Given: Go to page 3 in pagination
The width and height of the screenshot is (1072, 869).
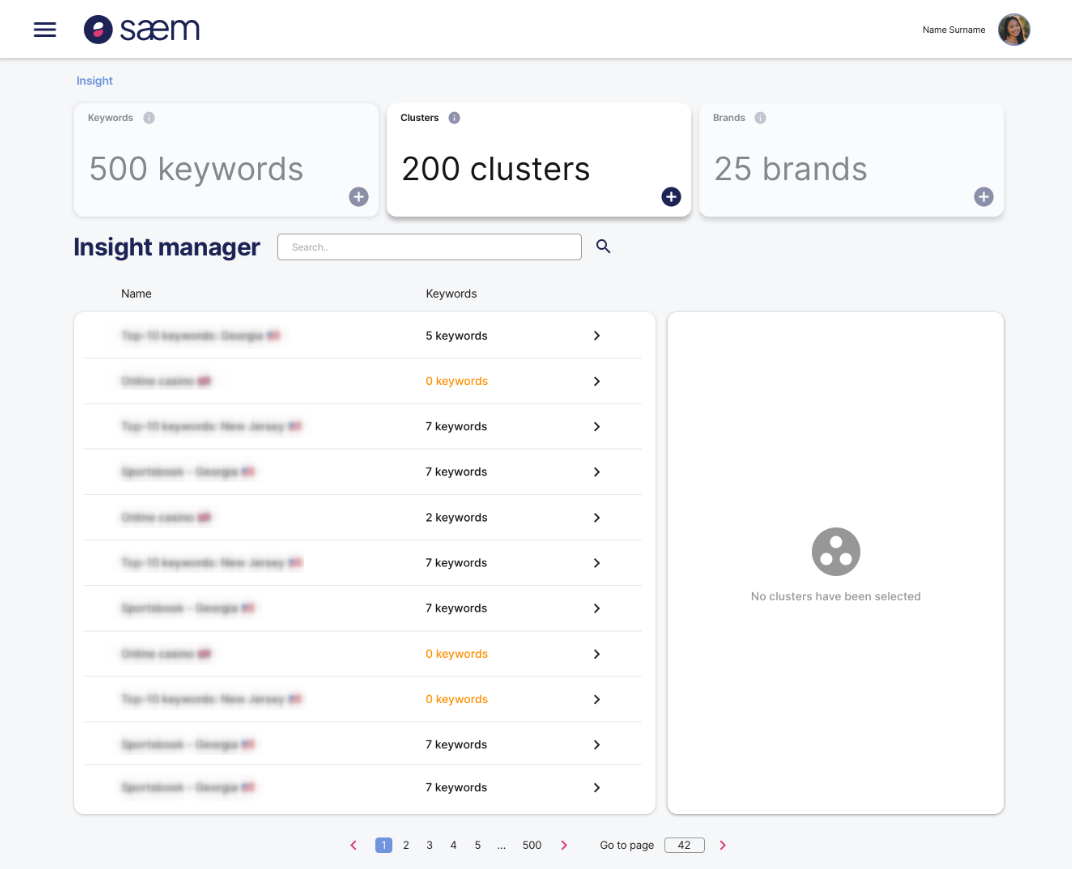Looking at the screenshot, I should (x=429, y=845).
